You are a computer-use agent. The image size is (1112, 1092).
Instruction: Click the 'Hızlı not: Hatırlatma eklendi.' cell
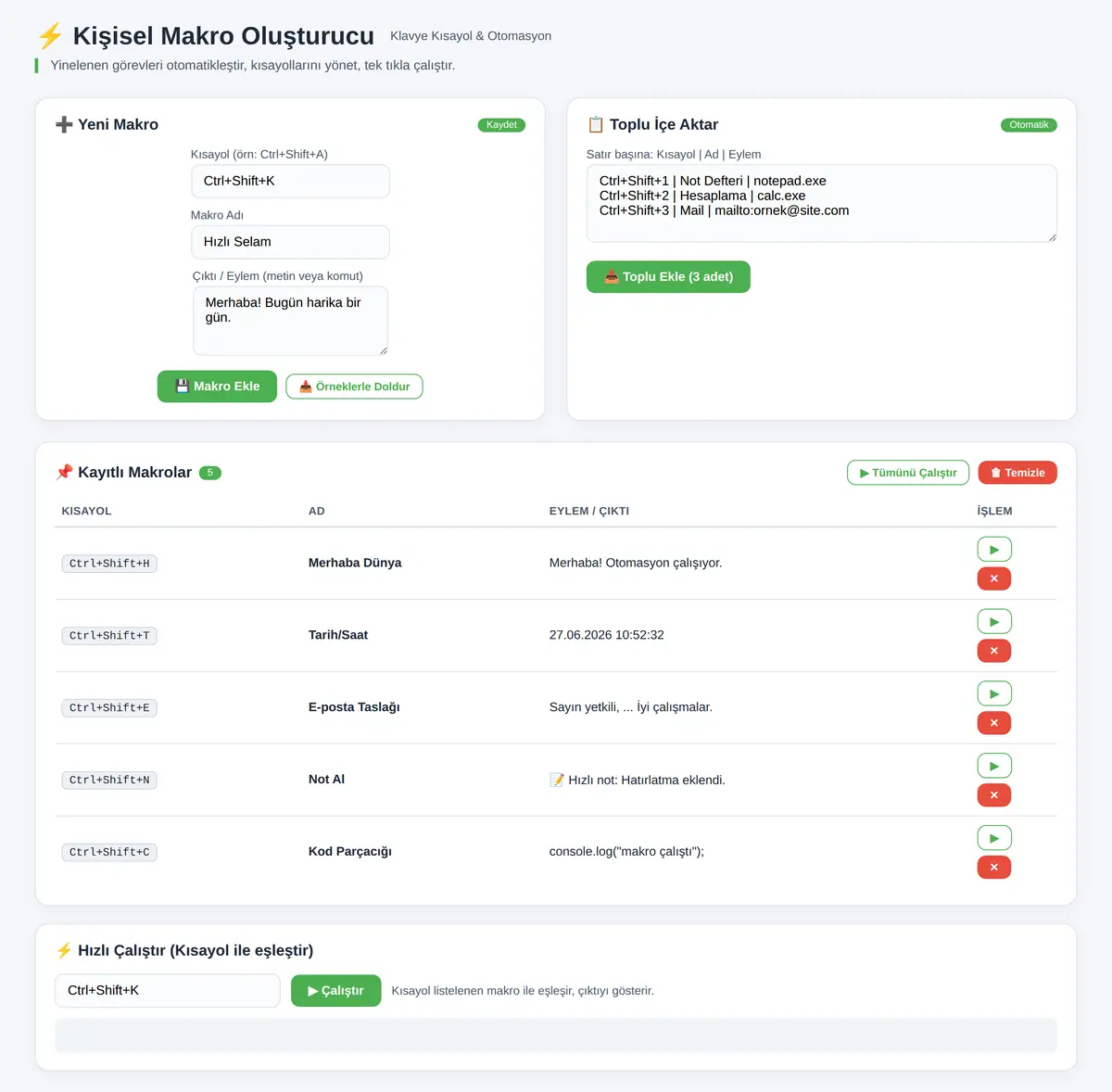[638, 781]
